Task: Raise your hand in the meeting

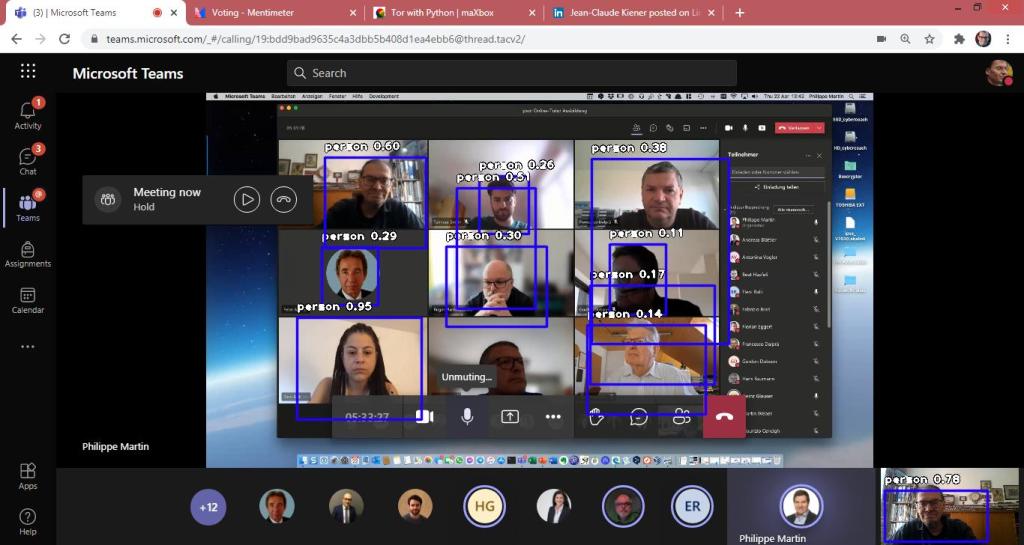Action: coord(596,417)
